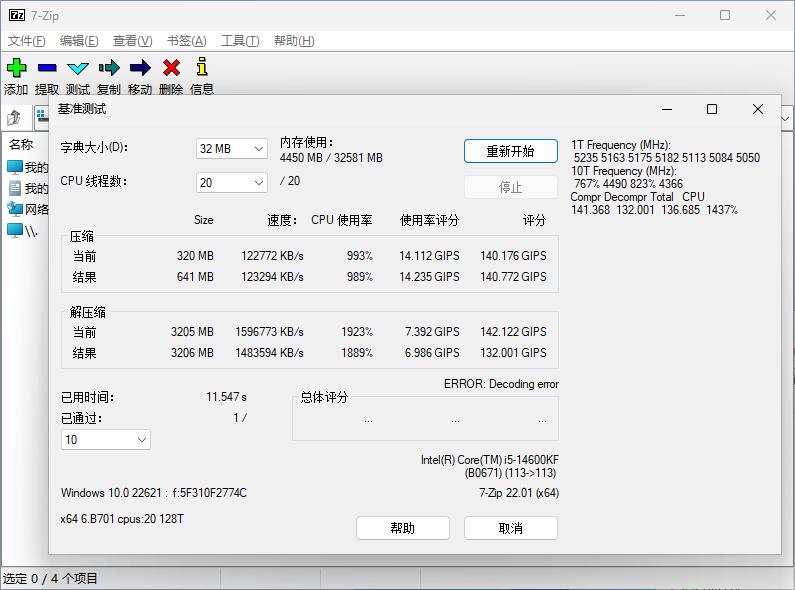Click the Copy (复制) arrow icon
This screenshot has width=795, height=590.
(x=109, y=67)
